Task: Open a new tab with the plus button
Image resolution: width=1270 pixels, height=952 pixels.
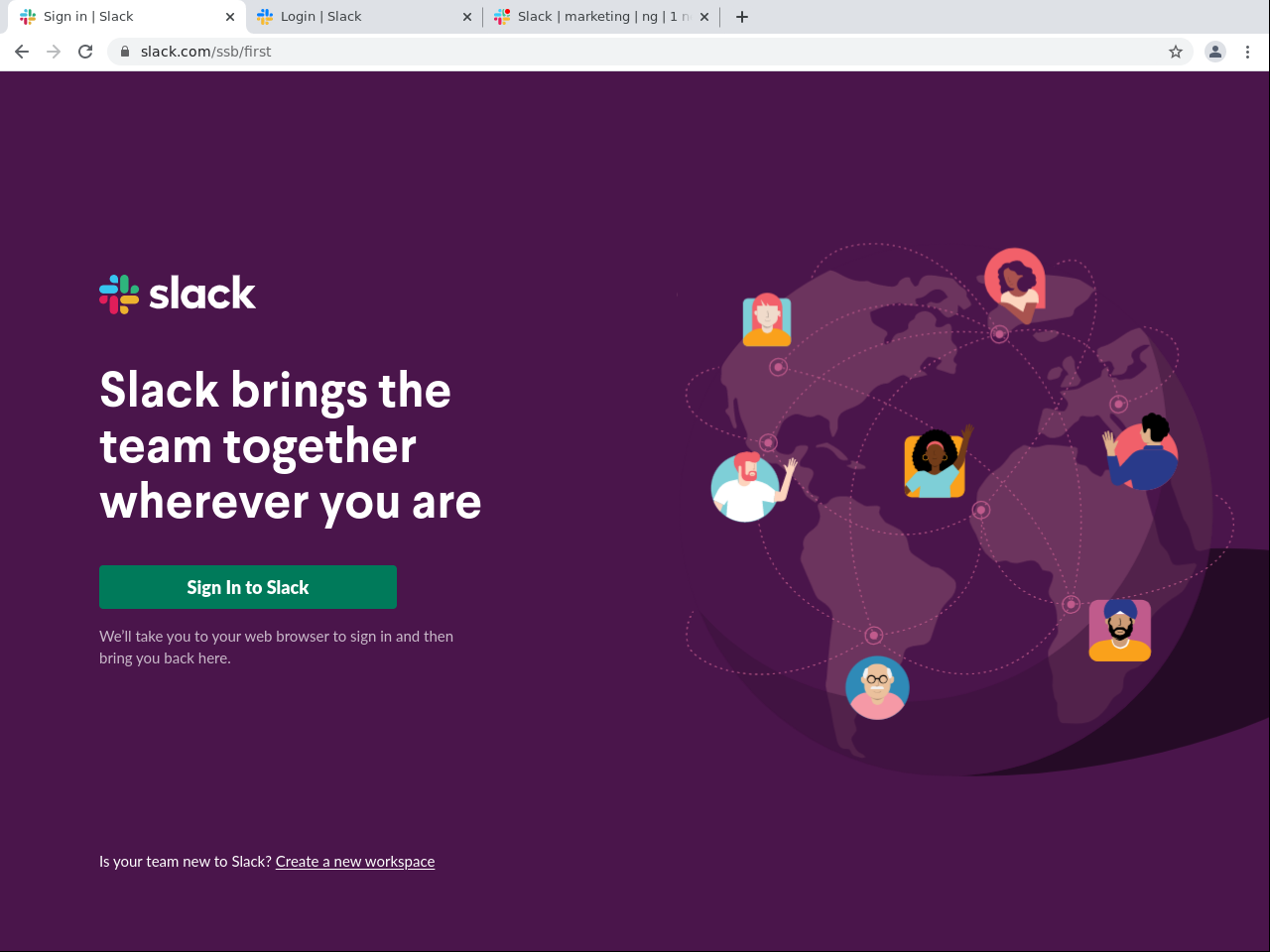Action: (742, 17)
